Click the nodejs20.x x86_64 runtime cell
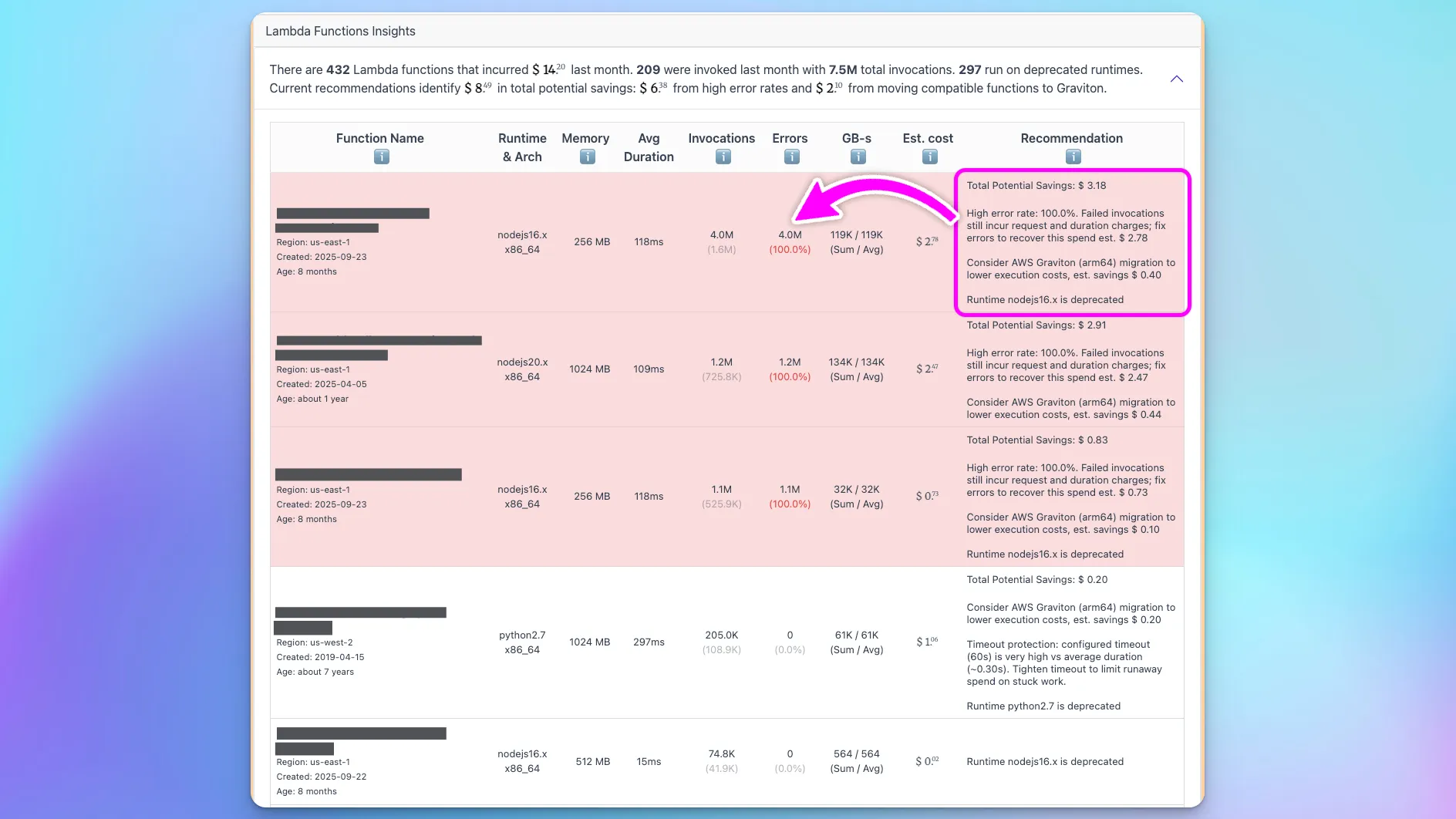Screen dimensions: 1456x819 pos(522,369)
